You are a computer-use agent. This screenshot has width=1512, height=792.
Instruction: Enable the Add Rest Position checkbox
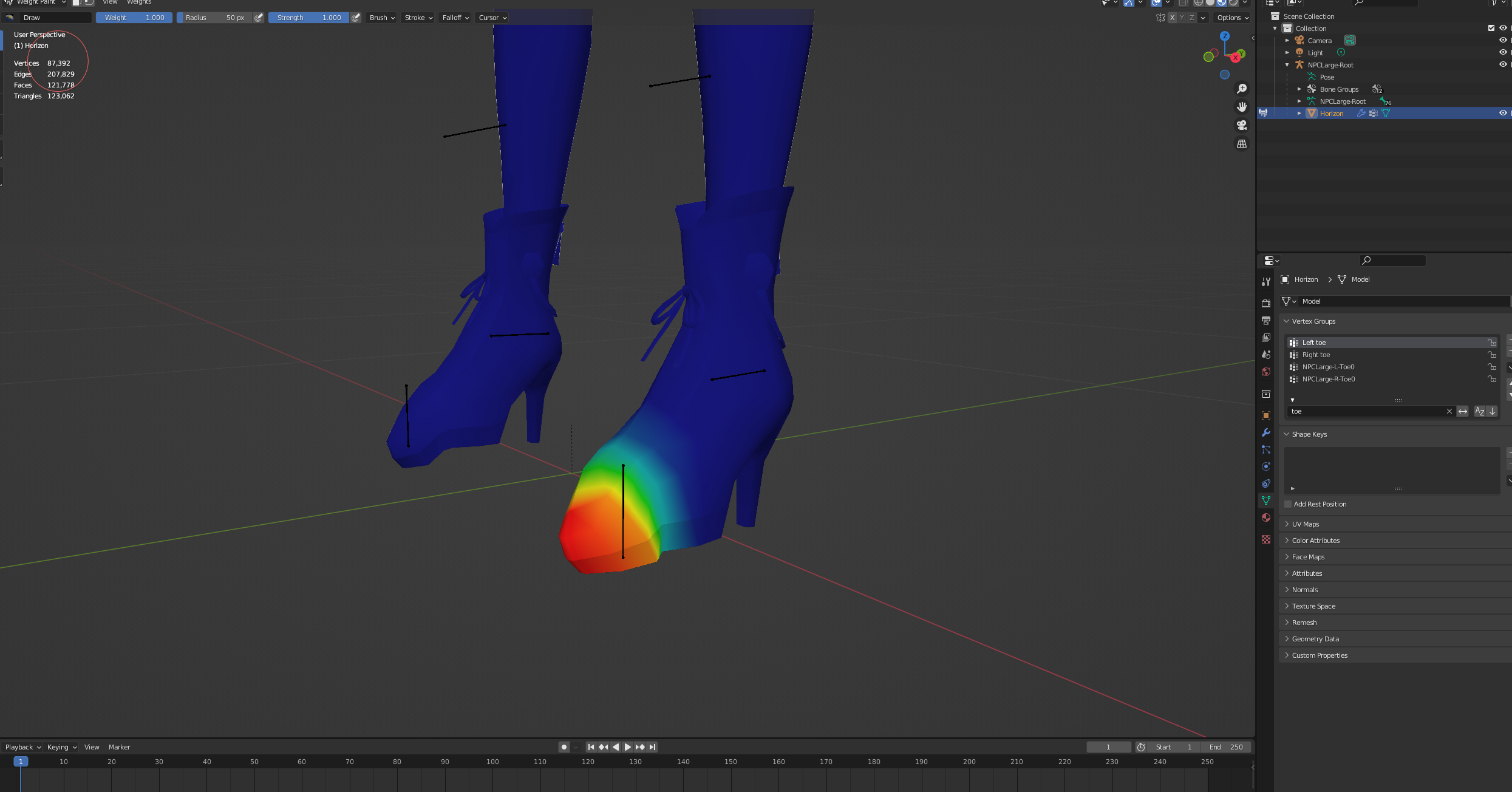[x=1288, y=504]
